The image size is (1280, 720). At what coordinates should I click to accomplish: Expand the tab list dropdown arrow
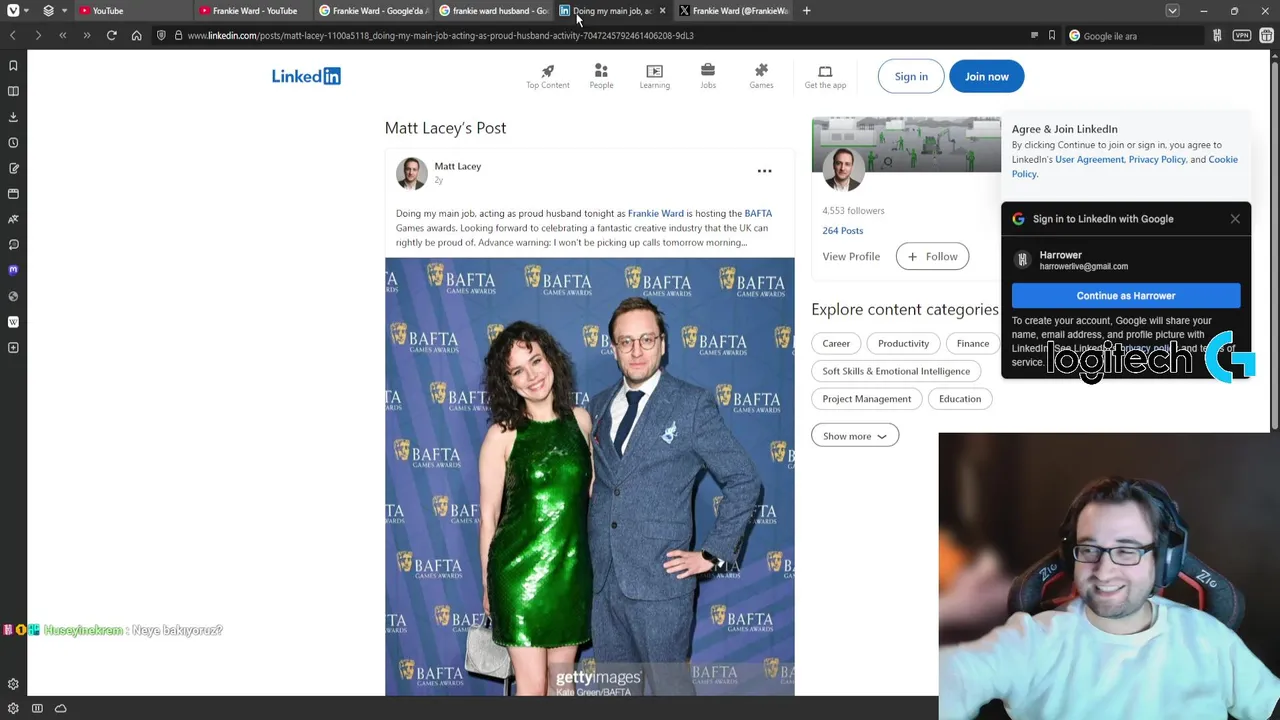pos(1172,11)
